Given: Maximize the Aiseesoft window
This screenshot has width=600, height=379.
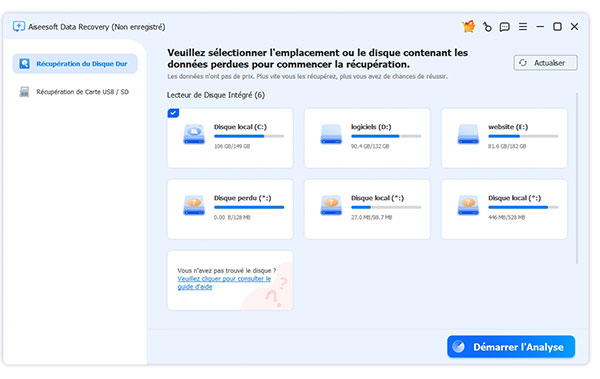Looking at the screenshot, I should pos(558,26).
